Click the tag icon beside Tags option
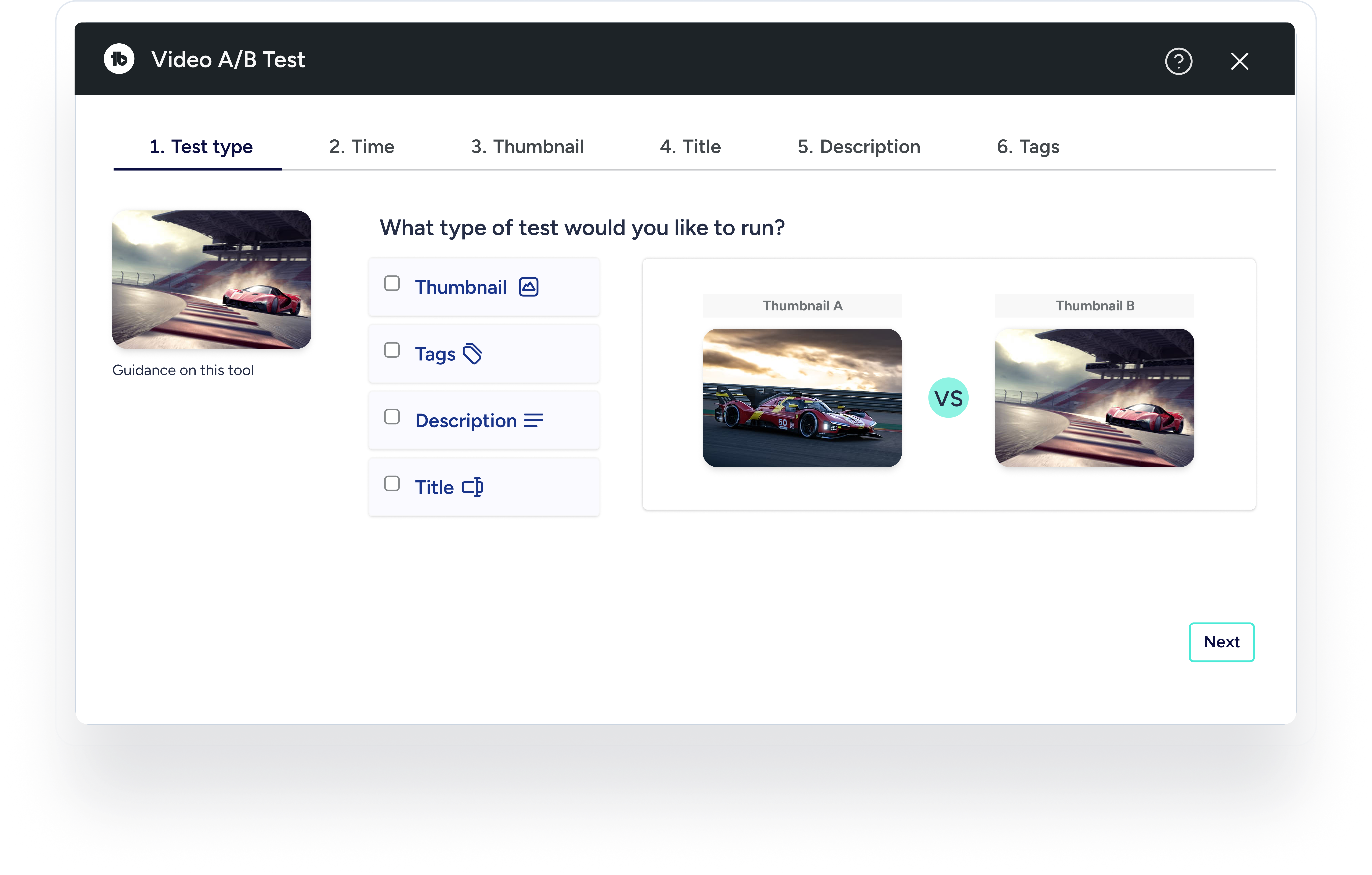Viewport: 1372px width, 875px height. pyautogui.click(x=472, y=353)
